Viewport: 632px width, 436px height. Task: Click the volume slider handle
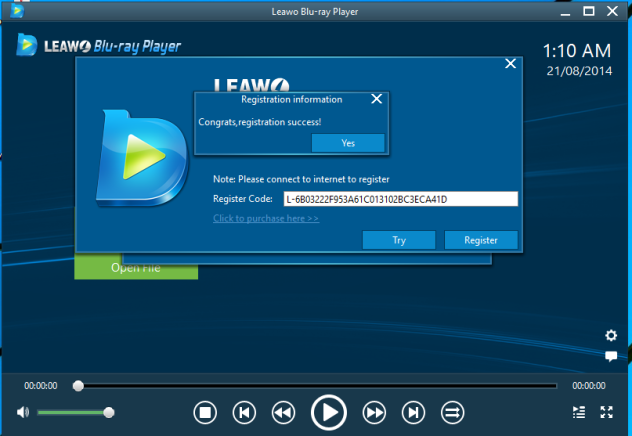click(x=108, y=412)
